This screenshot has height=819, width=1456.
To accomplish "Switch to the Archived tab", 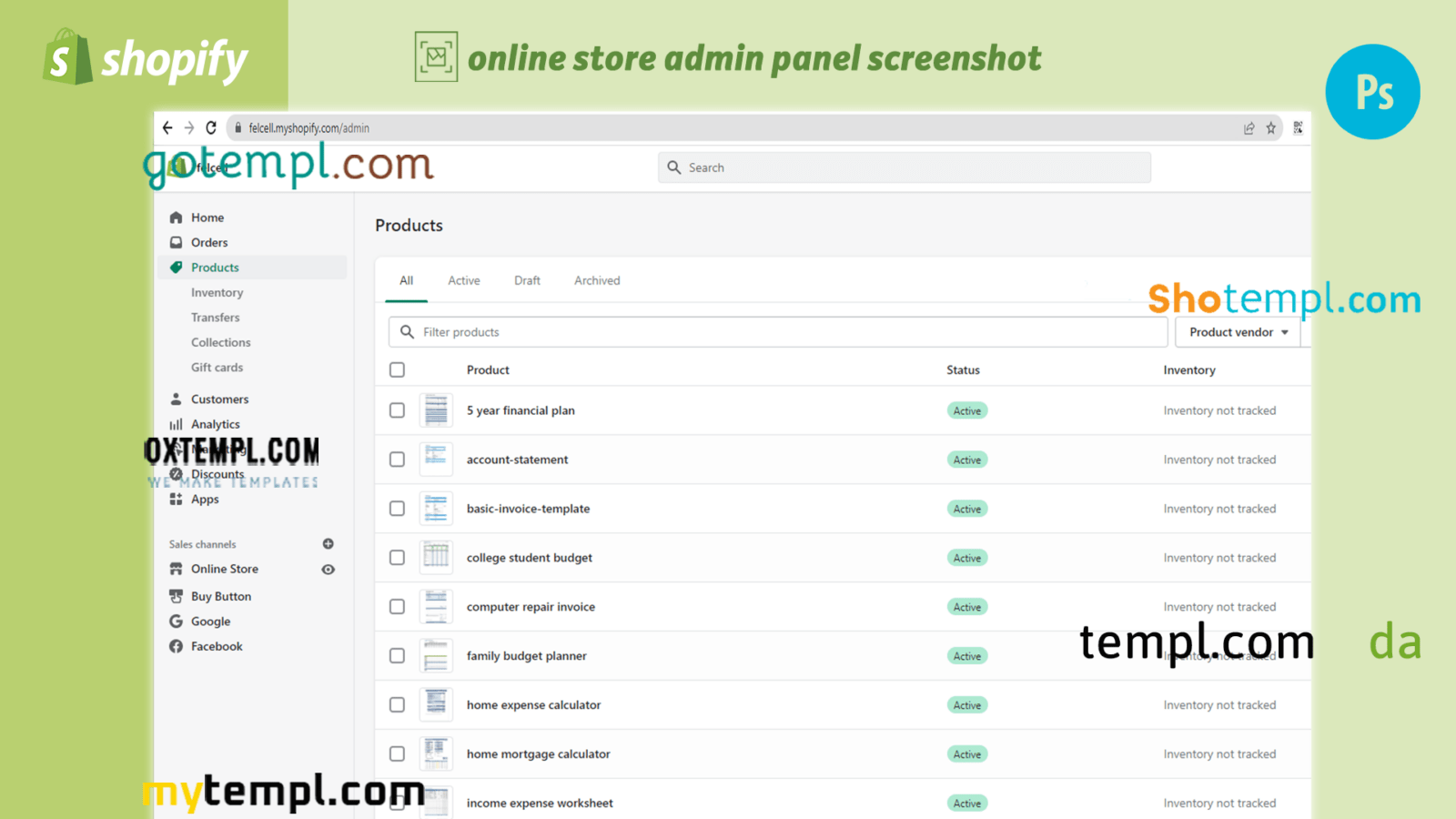I will tap(597, 281).
